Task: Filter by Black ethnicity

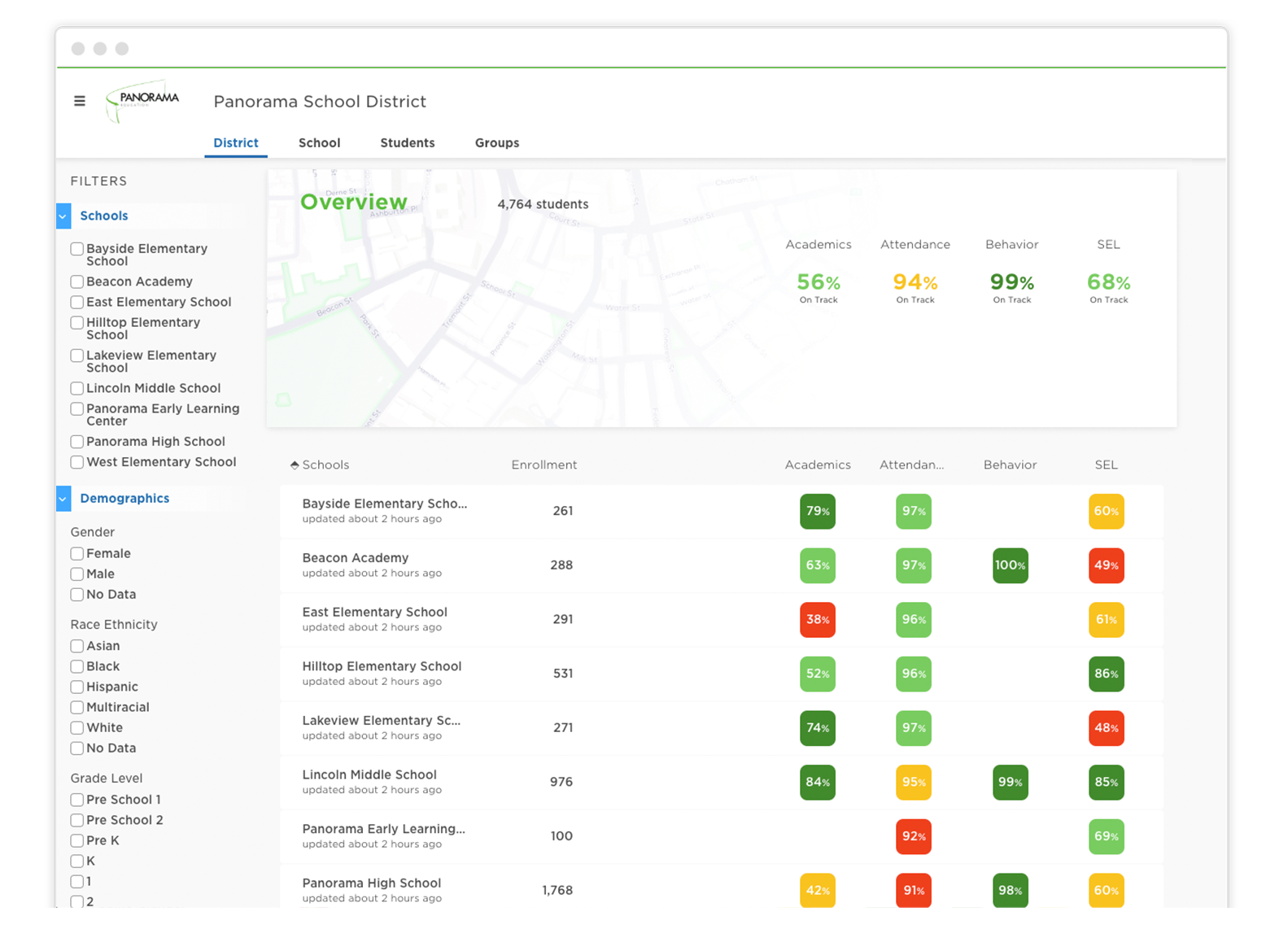Action: [x=77, y=666]
